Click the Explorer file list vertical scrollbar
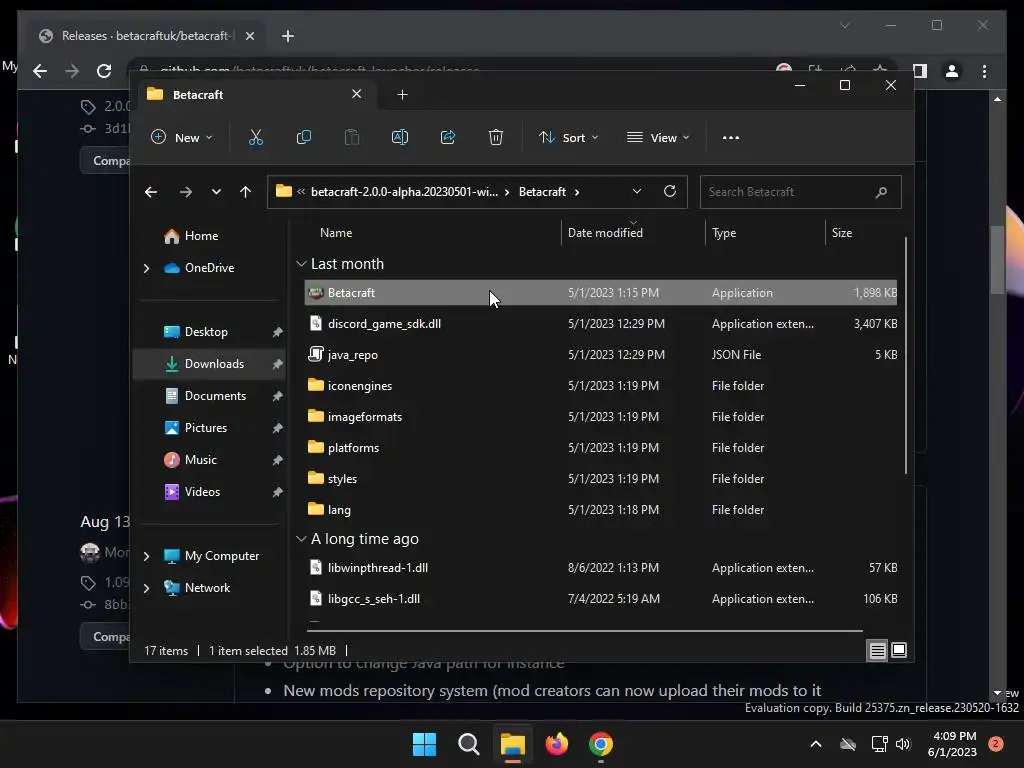Viewport: 1024px width, 768px height. pyautogui.click(x=906, y=356)
